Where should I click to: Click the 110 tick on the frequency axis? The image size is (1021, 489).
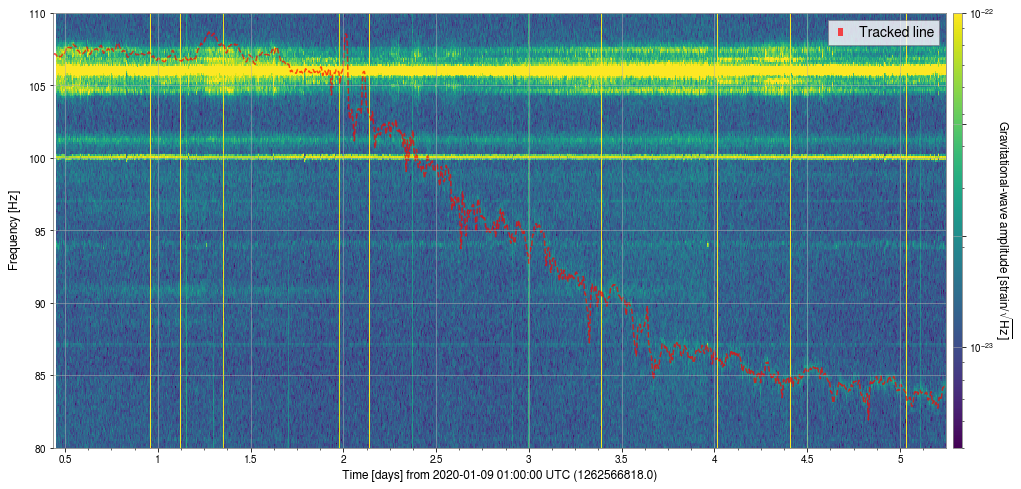40,14
